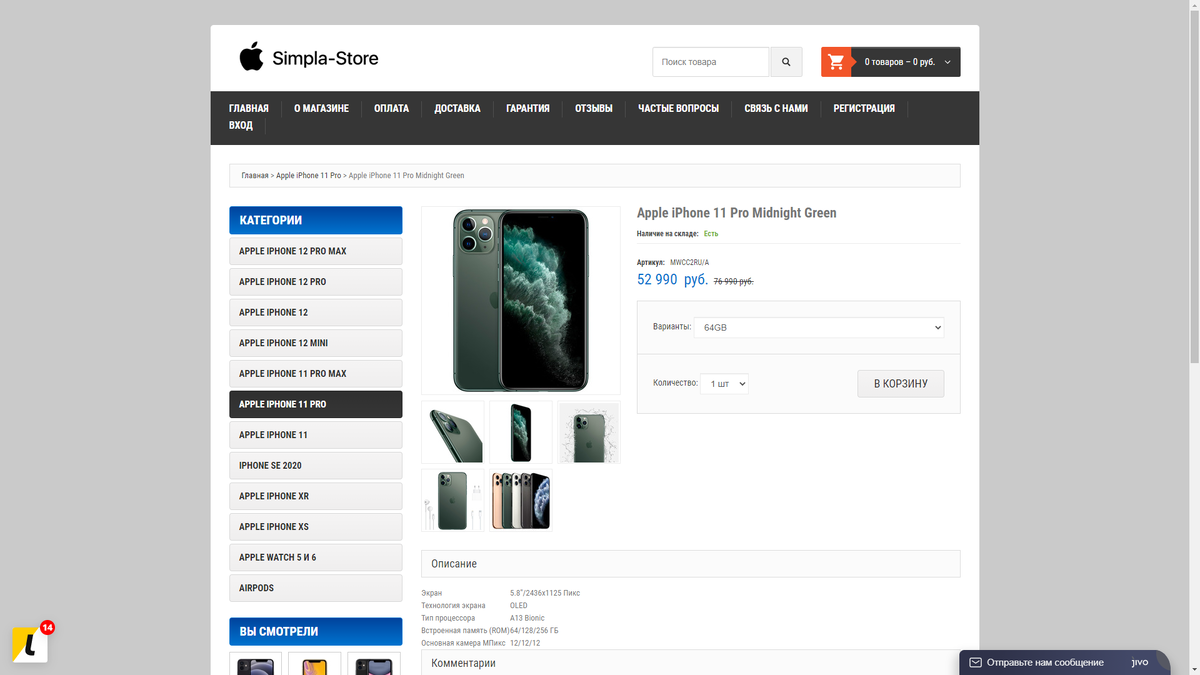Screen dimensions: 1200x675
Task: Open the ГАРАНТИЯ menu item
Action: click(x=528, y=108)
